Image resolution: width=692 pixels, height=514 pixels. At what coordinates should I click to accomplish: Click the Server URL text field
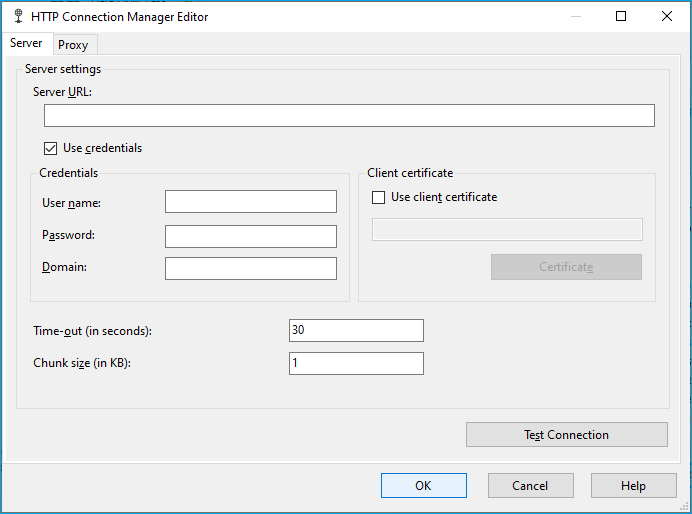coord(349,116)
